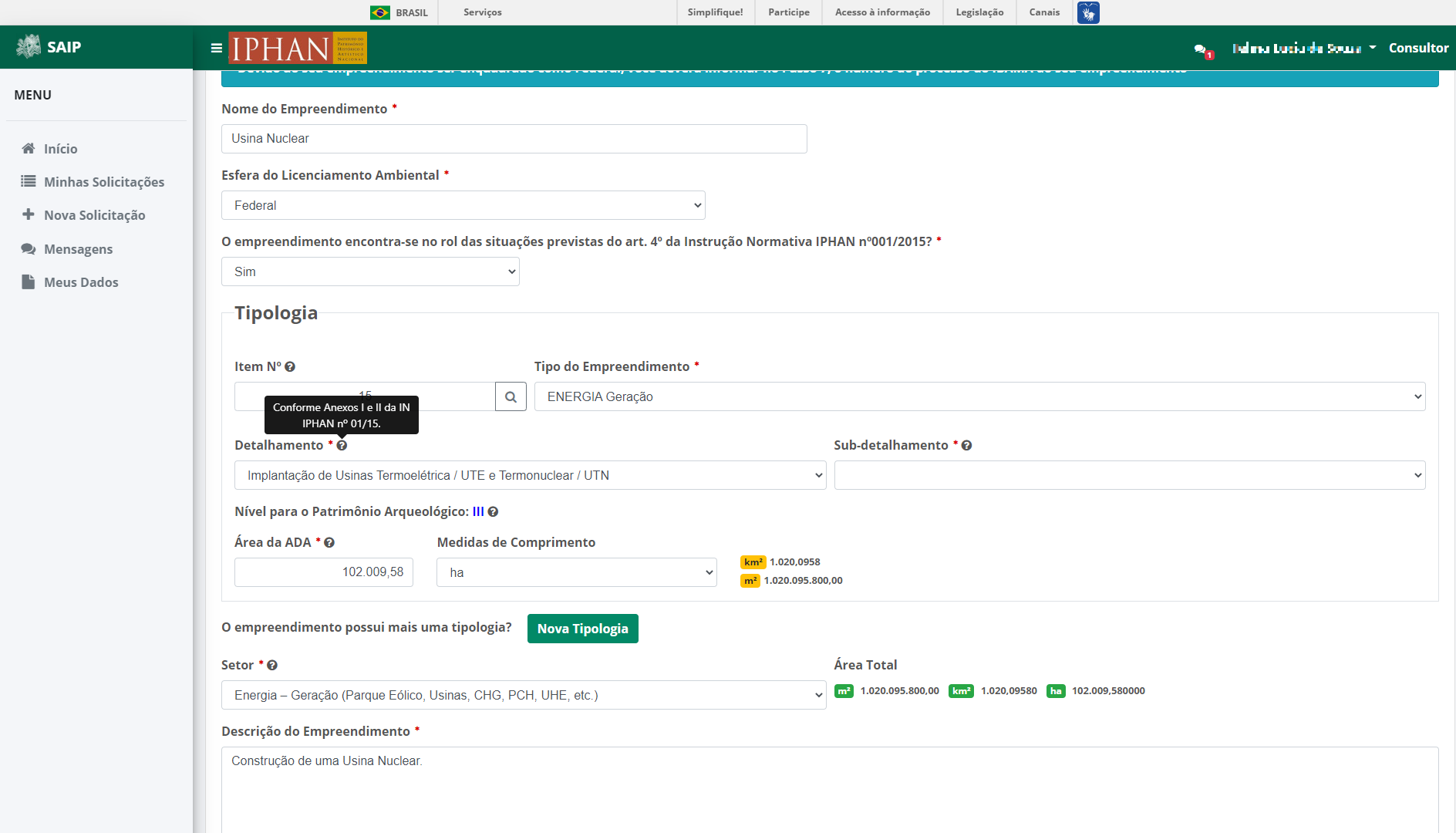This screenshot has width=1456, height=833.
Task: Open Minhas Solicitações in sidebar
Action: 104,182
